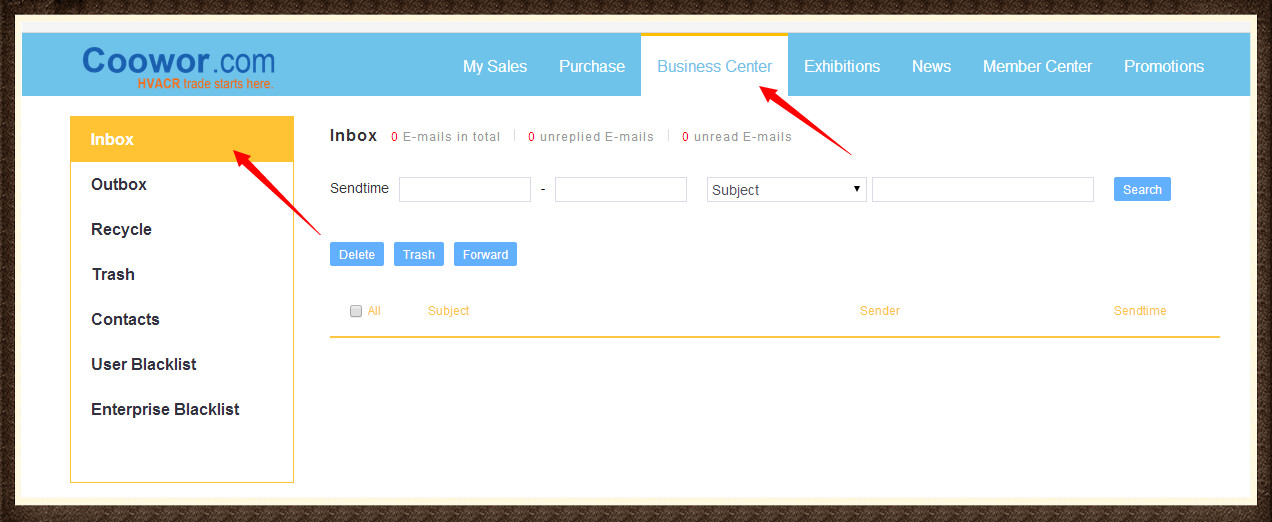Open the Subject search-type dropdown

(786, 190)
